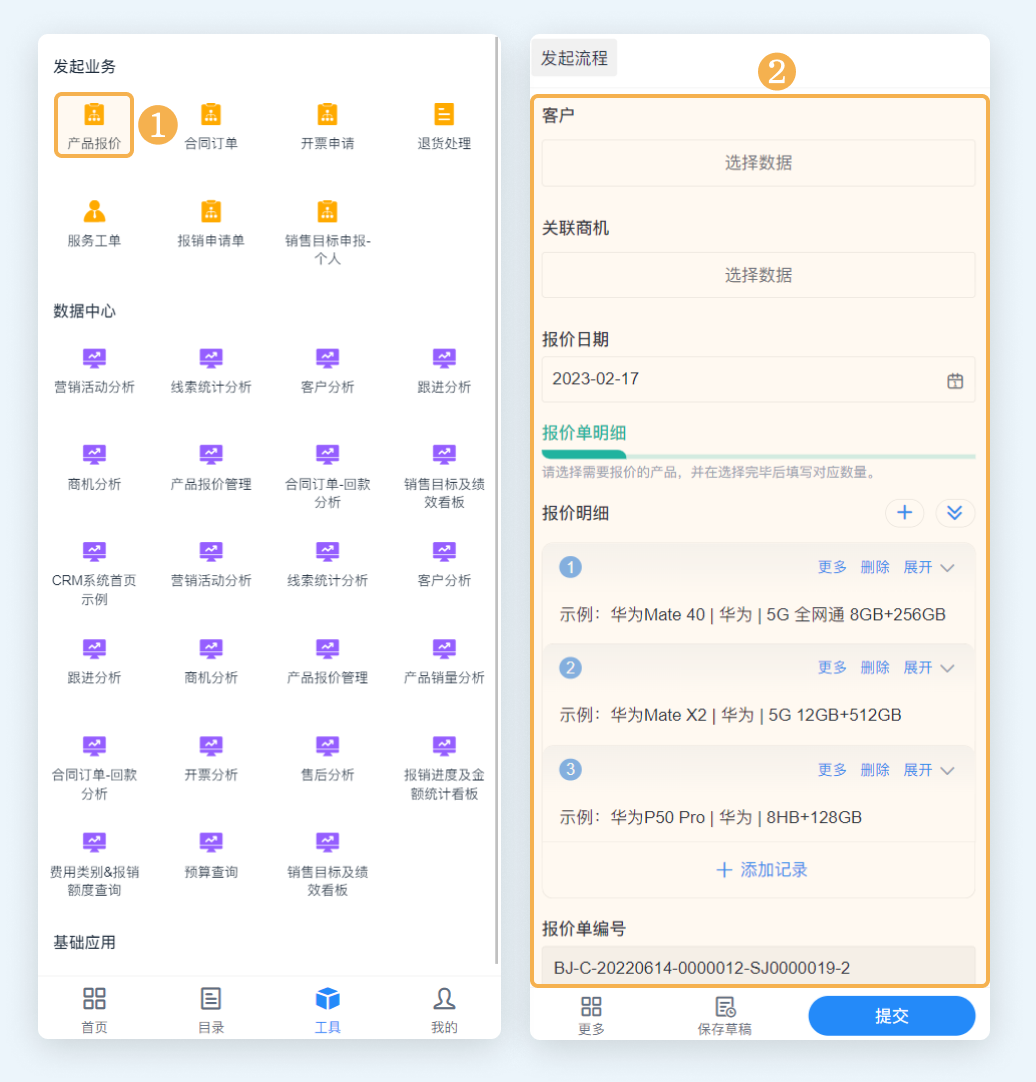
Task: Expand record 2 via 展开
Action: [928, 667]
